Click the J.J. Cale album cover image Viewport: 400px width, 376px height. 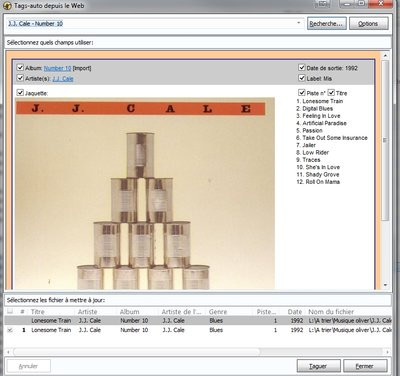pos(145,193)
